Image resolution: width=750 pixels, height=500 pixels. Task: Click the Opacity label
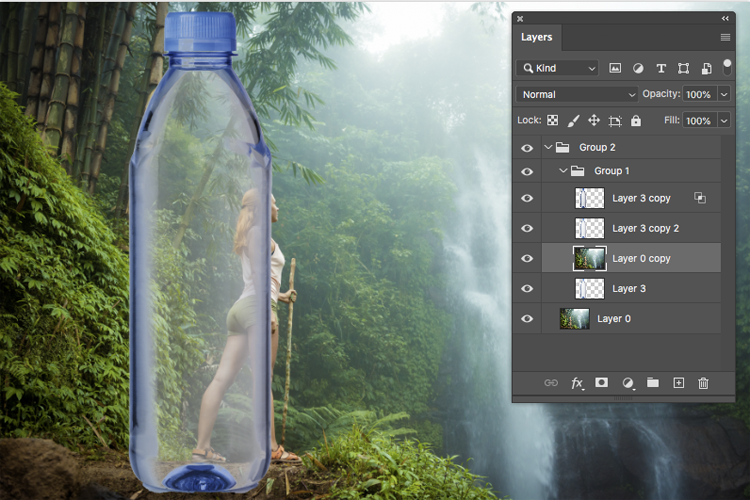(661, 94)
